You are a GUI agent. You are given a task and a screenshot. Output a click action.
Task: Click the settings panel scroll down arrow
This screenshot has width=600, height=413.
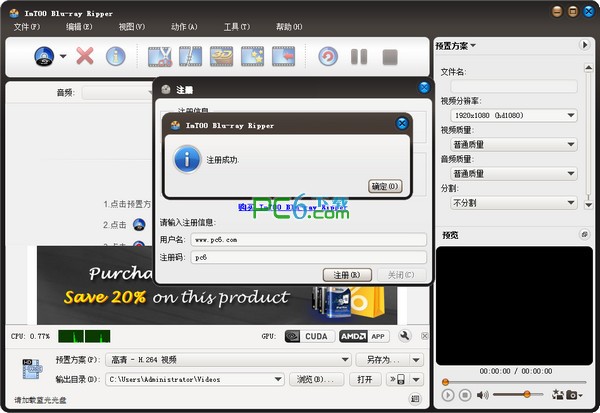point(589,205)
